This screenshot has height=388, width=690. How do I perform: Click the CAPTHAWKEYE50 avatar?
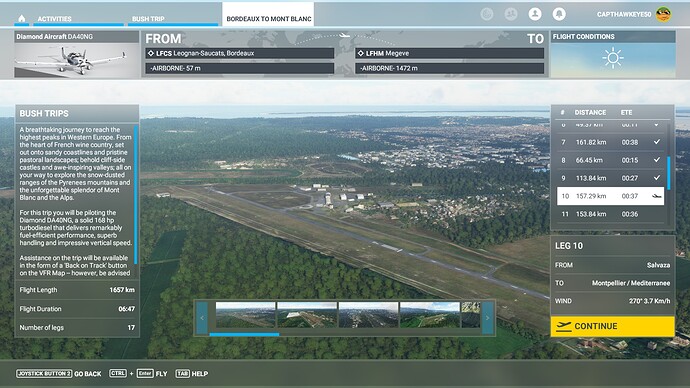tap(663, 15)
